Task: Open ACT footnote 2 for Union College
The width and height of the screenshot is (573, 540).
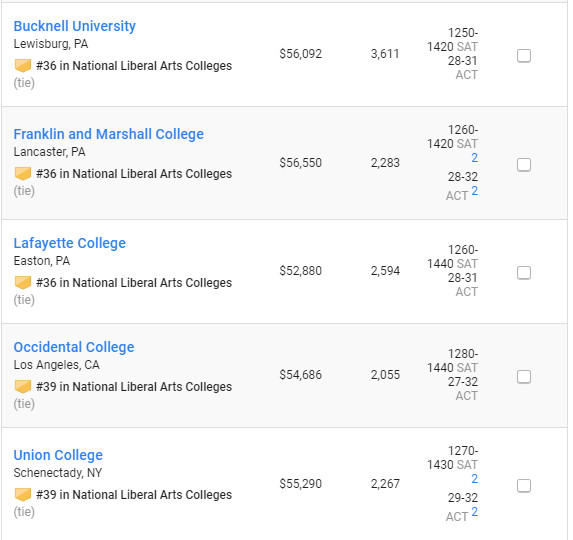Action: (x=474, y=512)
